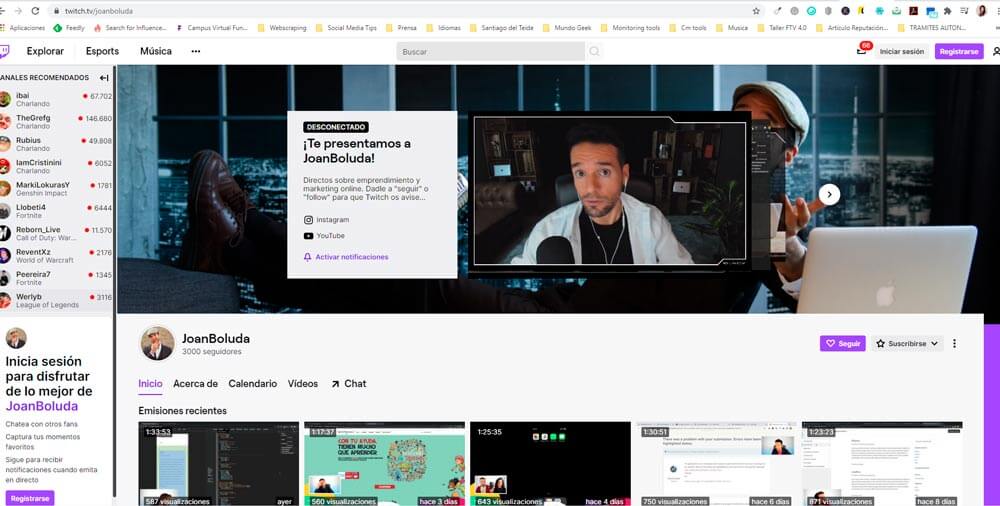Click the Registrarse button in top bar
This screenshot has height=506, width=1000.
coord(959,52)
